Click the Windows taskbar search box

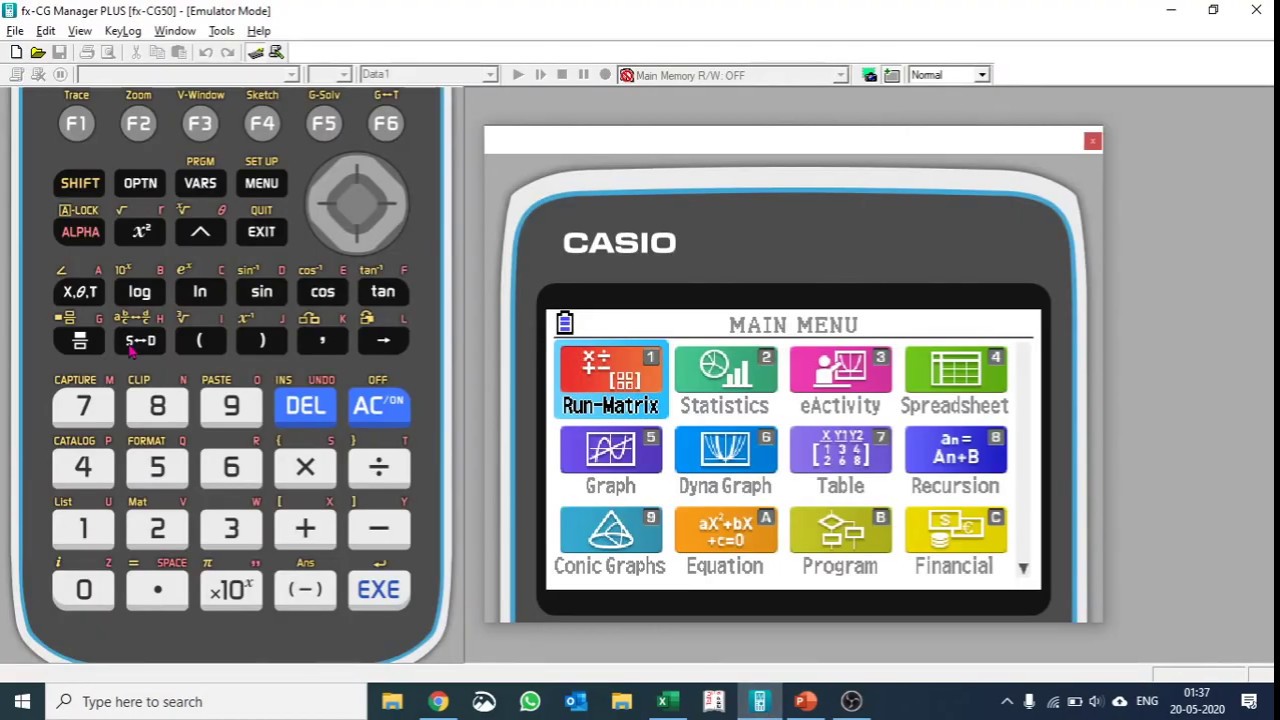207,701
